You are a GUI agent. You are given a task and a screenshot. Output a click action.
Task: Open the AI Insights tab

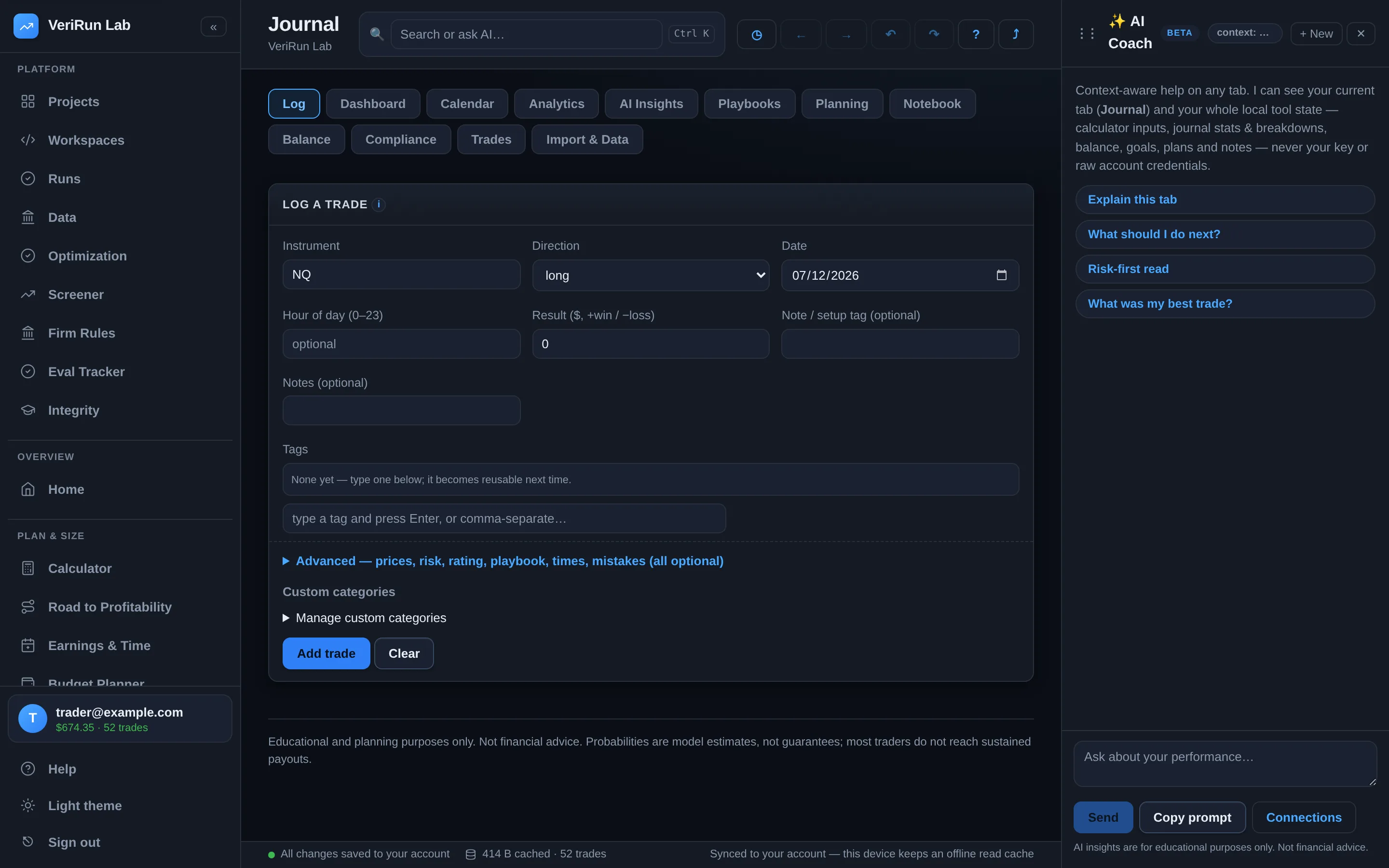tap(652, 104)
